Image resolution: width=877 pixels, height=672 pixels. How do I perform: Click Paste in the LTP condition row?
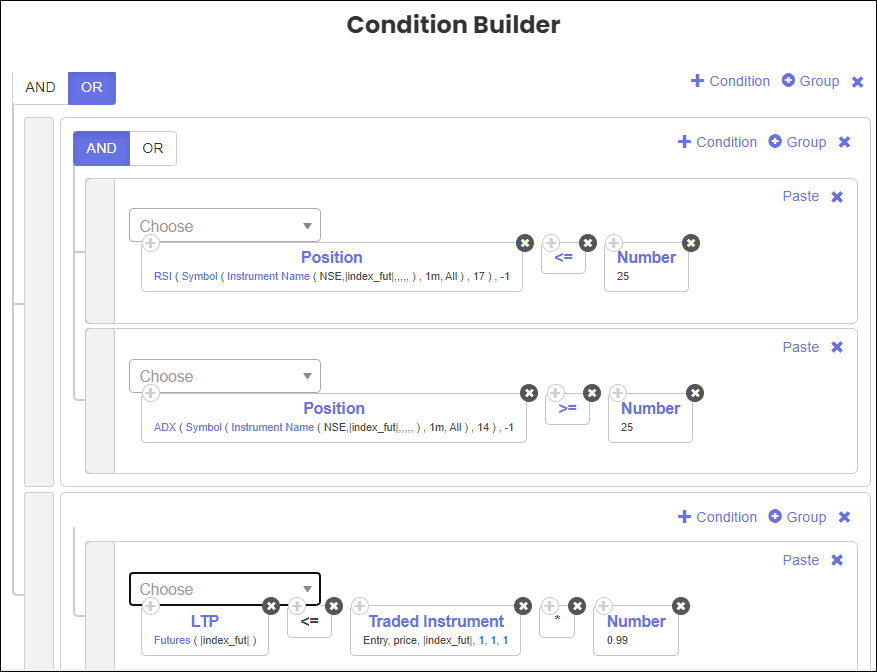(800, 561)
